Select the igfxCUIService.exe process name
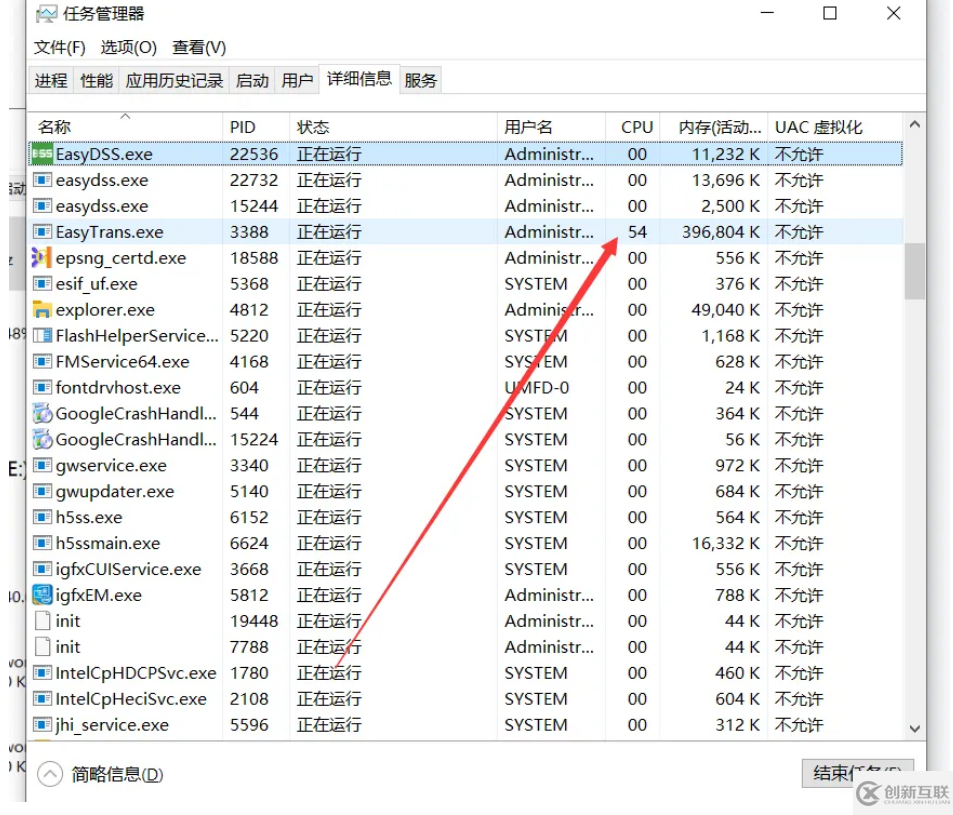953x815 pixels. click(128, 569)
